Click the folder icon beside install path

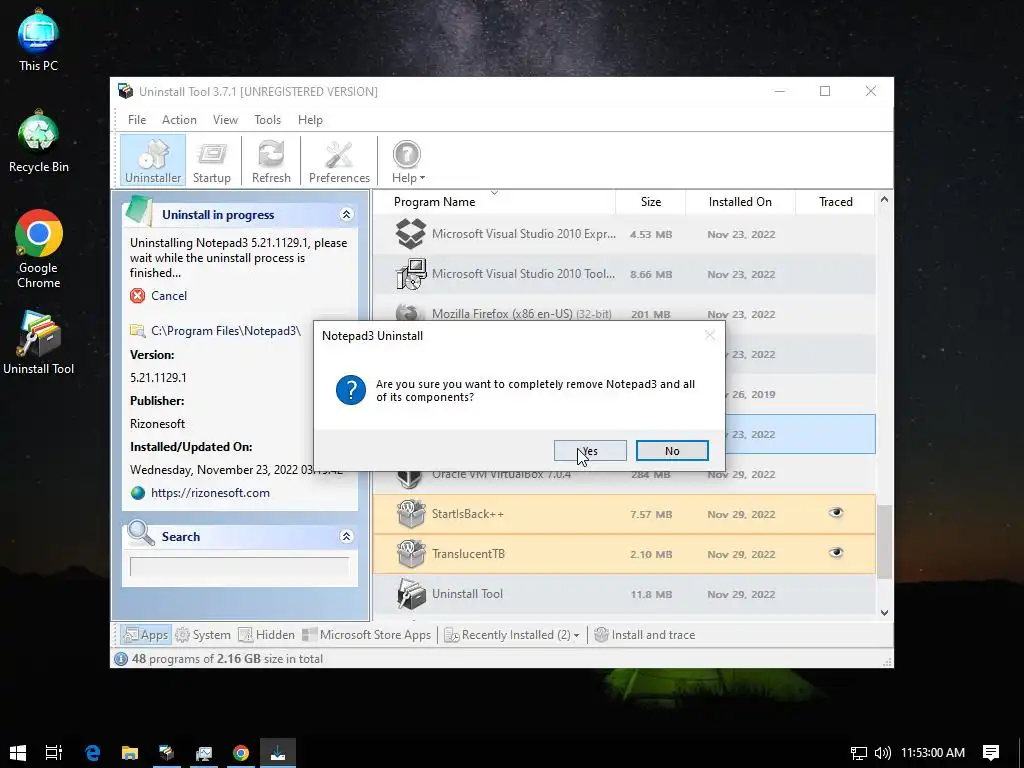click(137, 331)
